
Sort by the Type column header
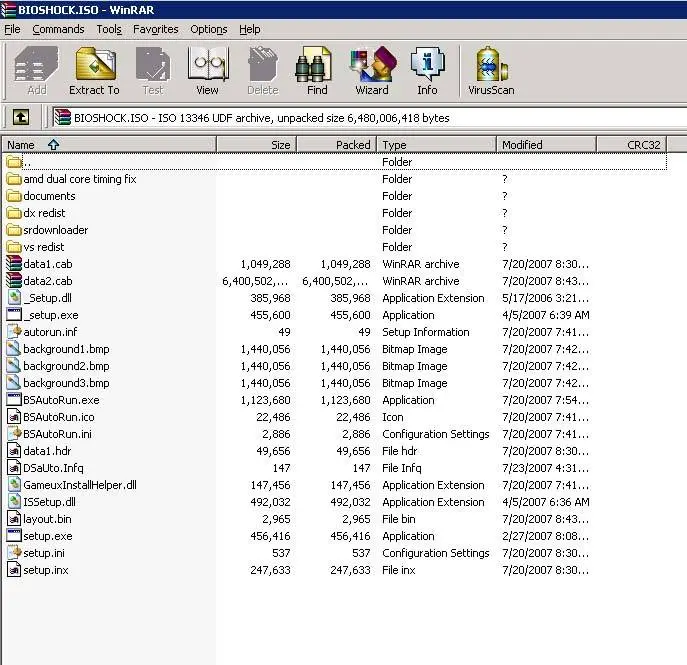coord(437,145)
